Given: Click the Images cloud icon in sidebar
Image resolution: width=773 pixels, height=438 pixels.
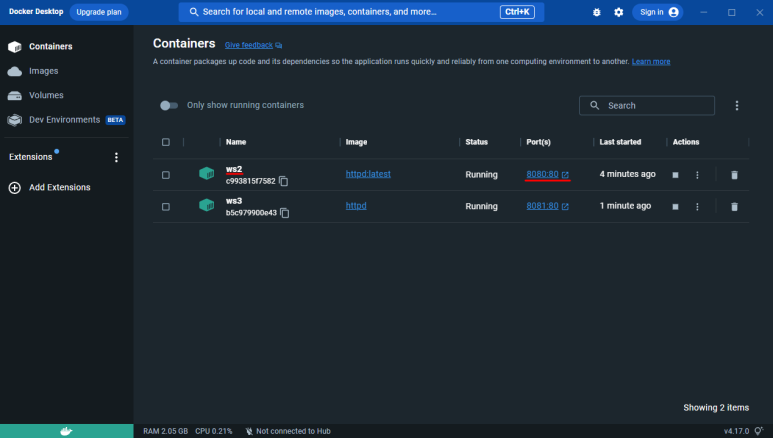Looking at the screenshot, I should coord(15,72).
